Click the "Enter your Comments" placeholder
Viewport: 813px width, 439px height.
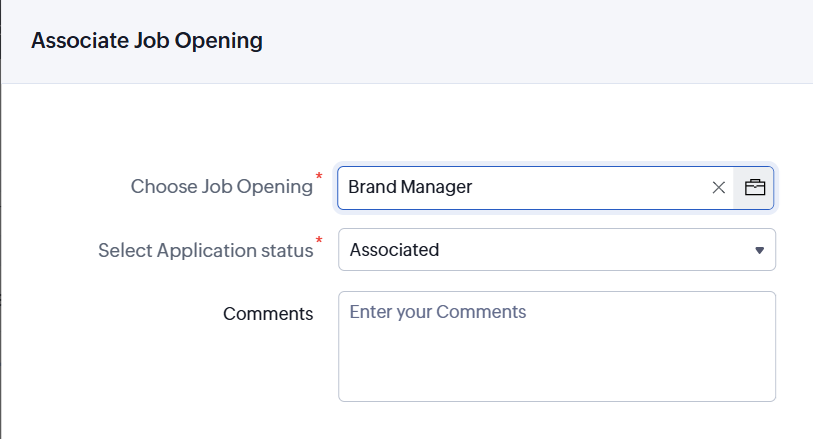point(437,312)
